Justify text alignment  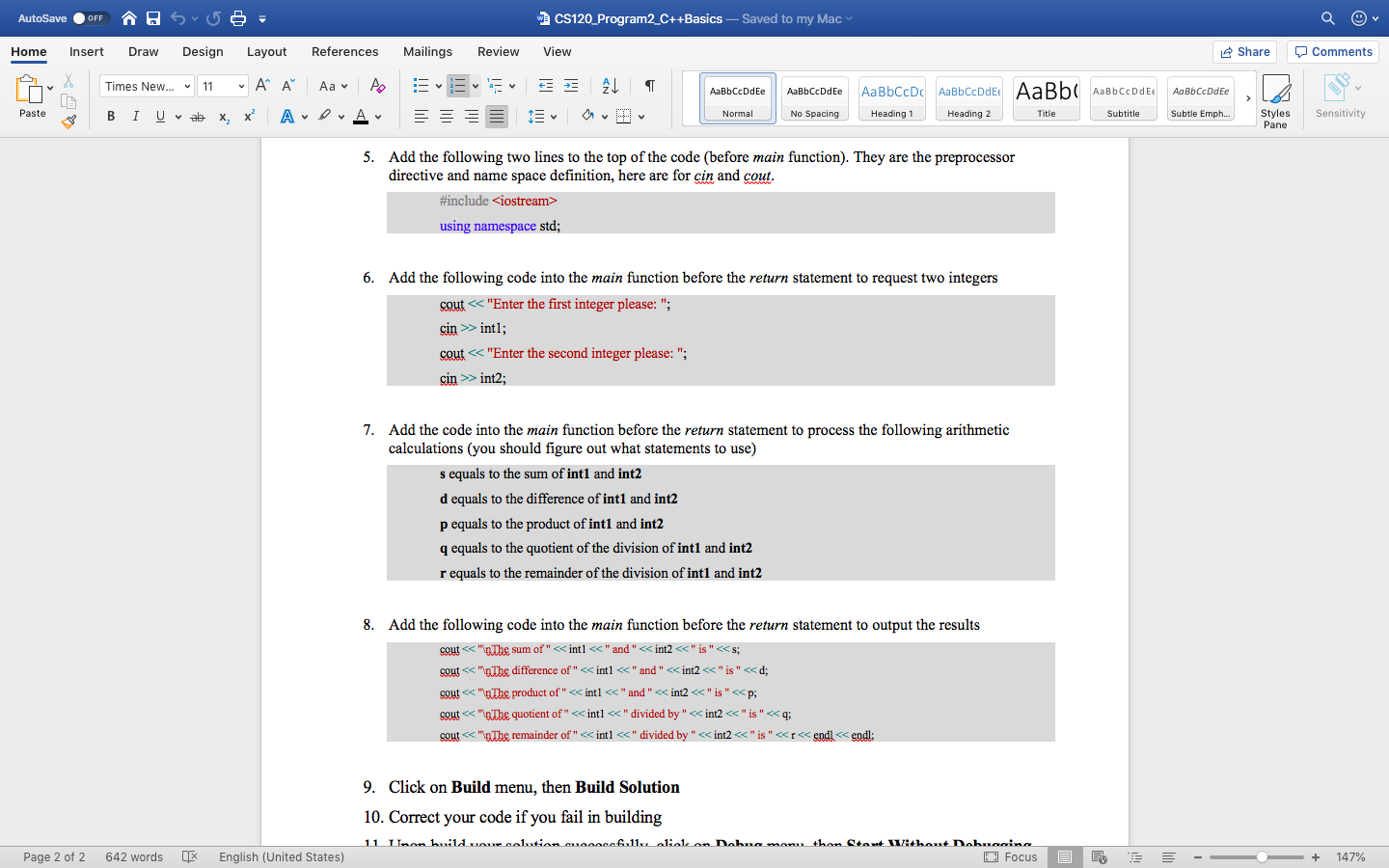tap(497, 117)
